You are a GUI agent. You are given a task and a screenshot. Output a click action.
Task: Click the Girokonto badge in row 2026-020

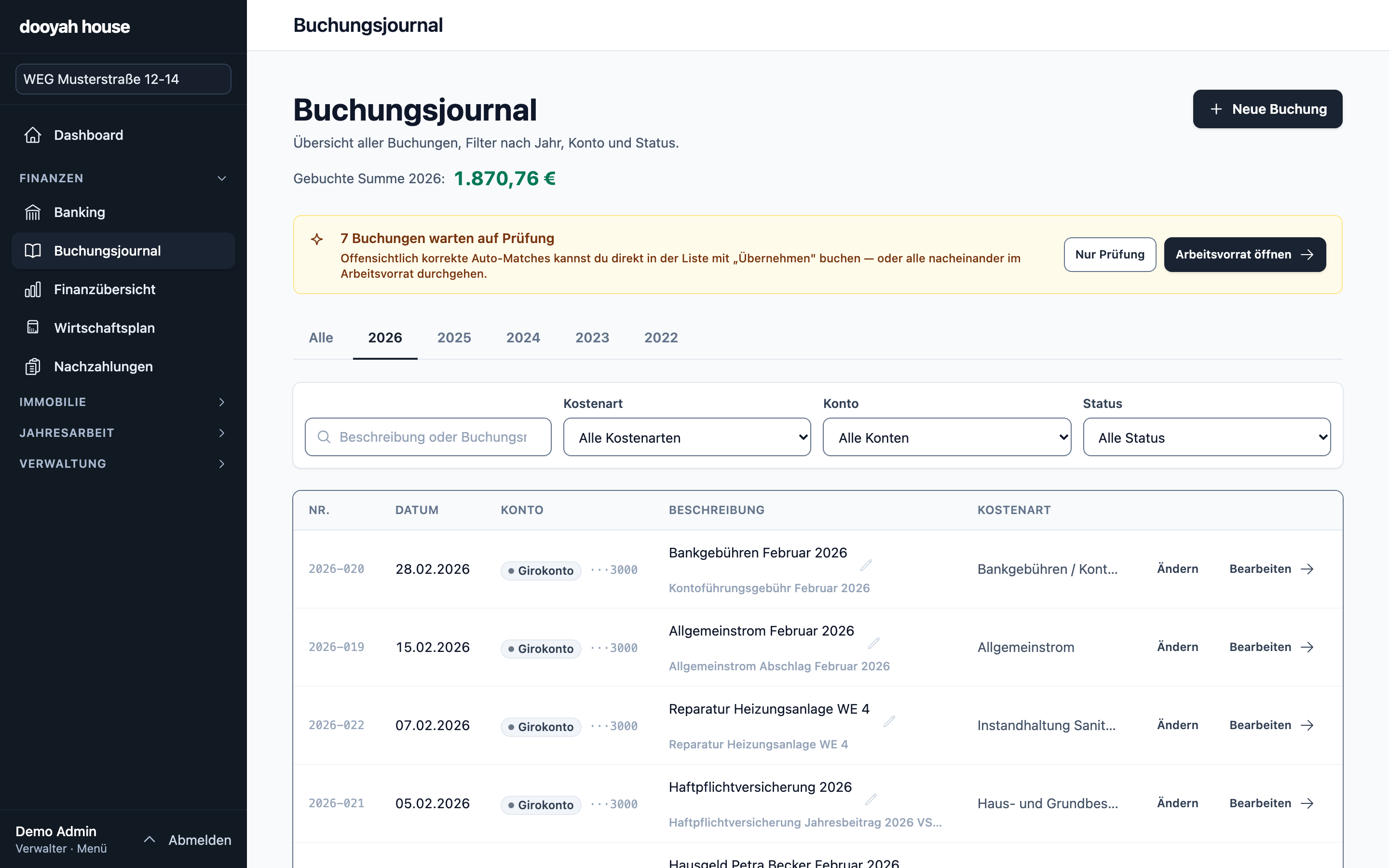point(541,570)
